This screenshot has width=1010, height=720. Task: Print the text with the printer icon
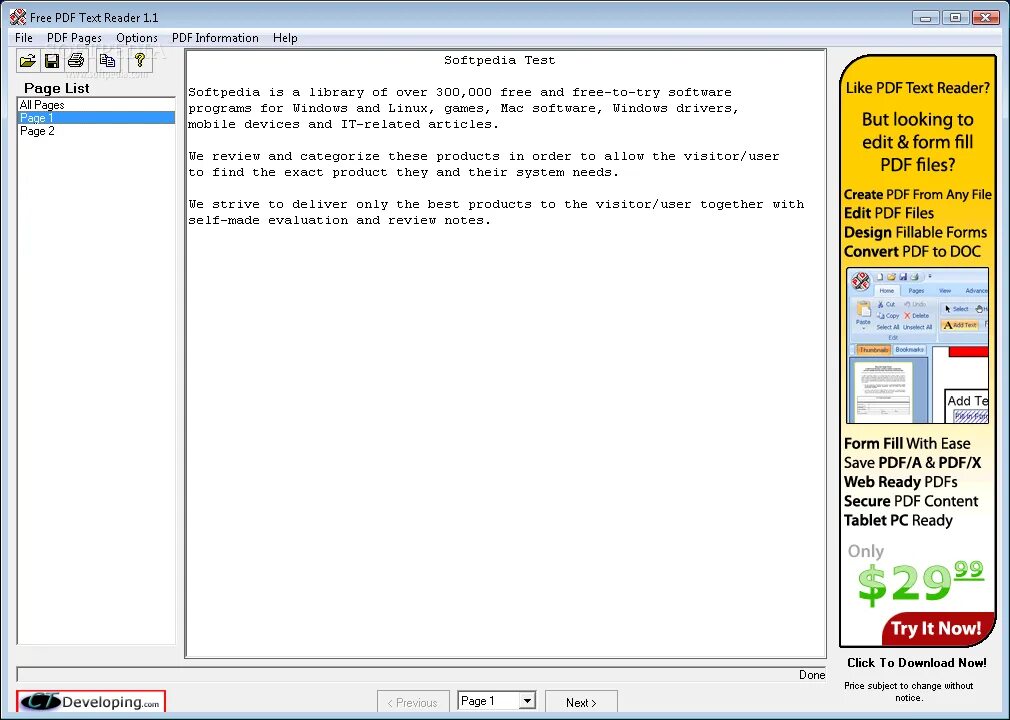click(76, 61)
